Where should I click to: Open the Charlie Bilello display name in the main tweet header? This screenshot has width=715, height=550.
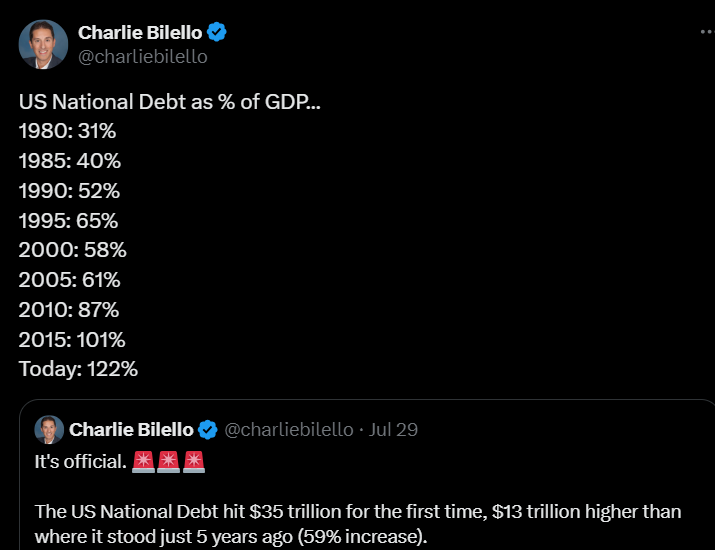click(140, 33)
